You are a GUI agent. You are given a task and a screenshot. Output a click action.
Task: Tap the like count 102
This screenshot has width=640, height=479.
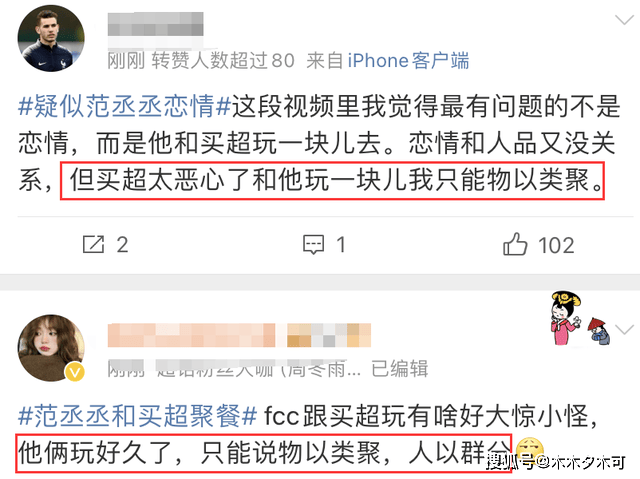pos(556,245)
